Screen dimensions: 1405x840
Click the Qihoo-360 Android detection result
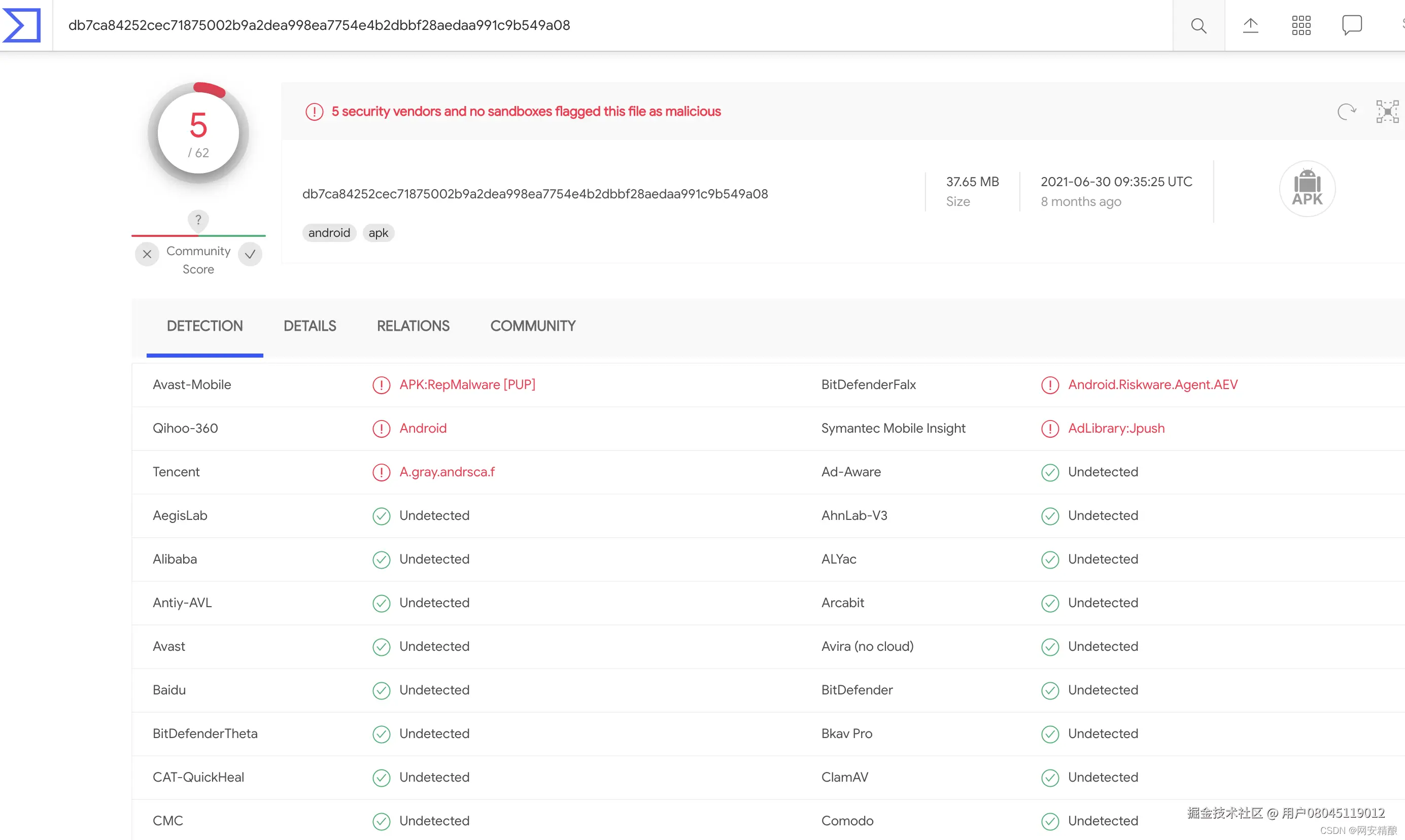click(x=423, y=429)
